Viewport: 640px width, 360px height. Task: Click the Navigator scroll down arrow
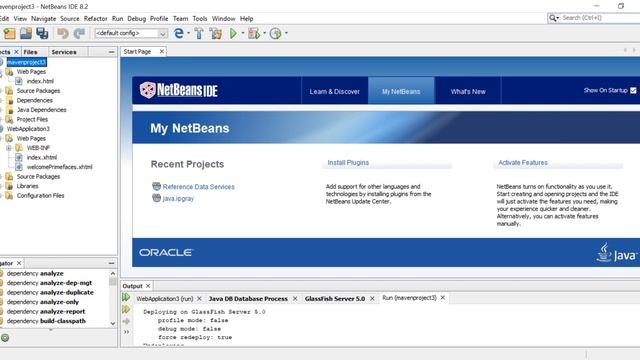pos(113,323)
